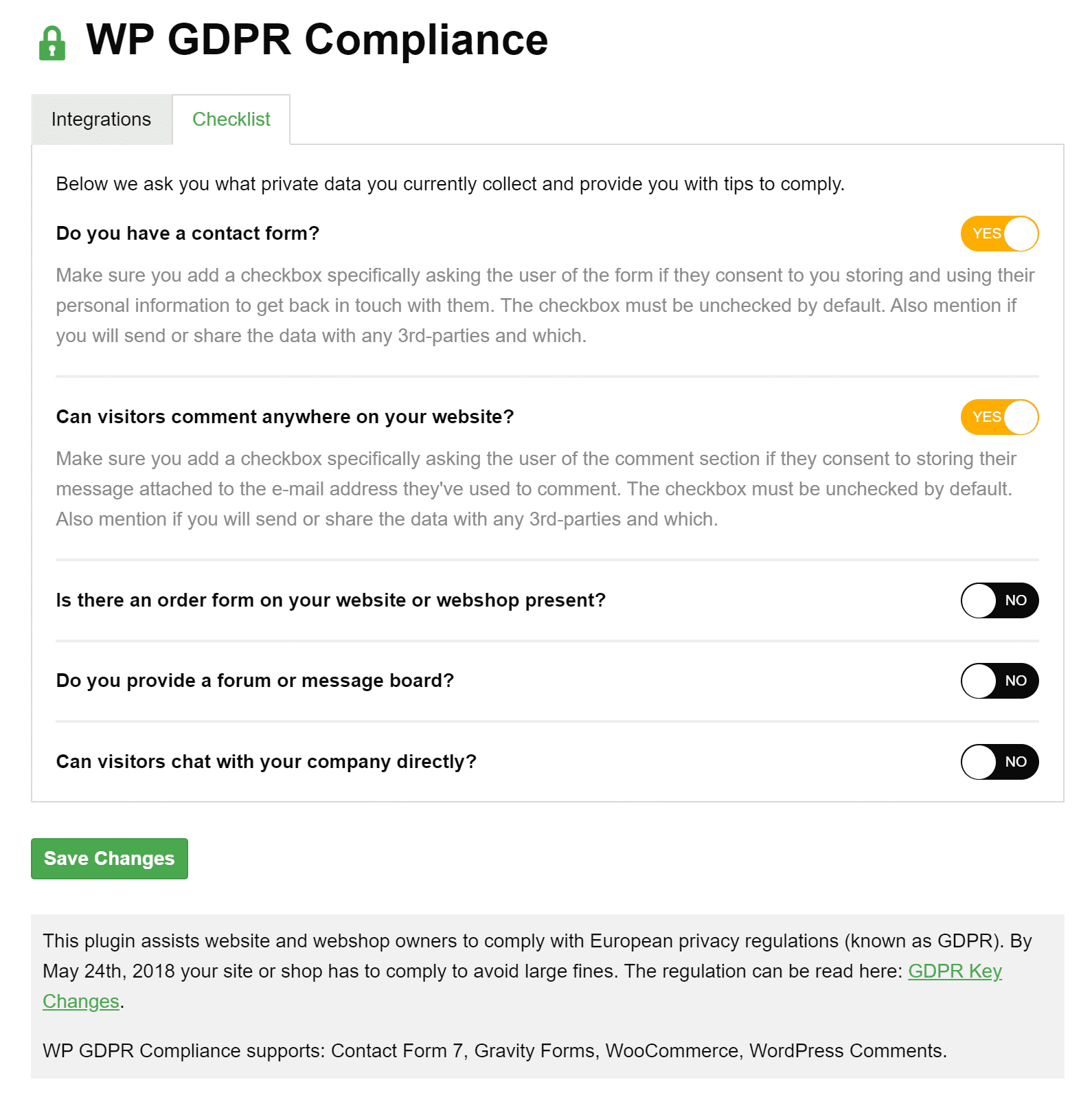Click the visitor chat question heading
Image resolution: width=1092 pixels, height=1093 pixels.
pos(266,761)
